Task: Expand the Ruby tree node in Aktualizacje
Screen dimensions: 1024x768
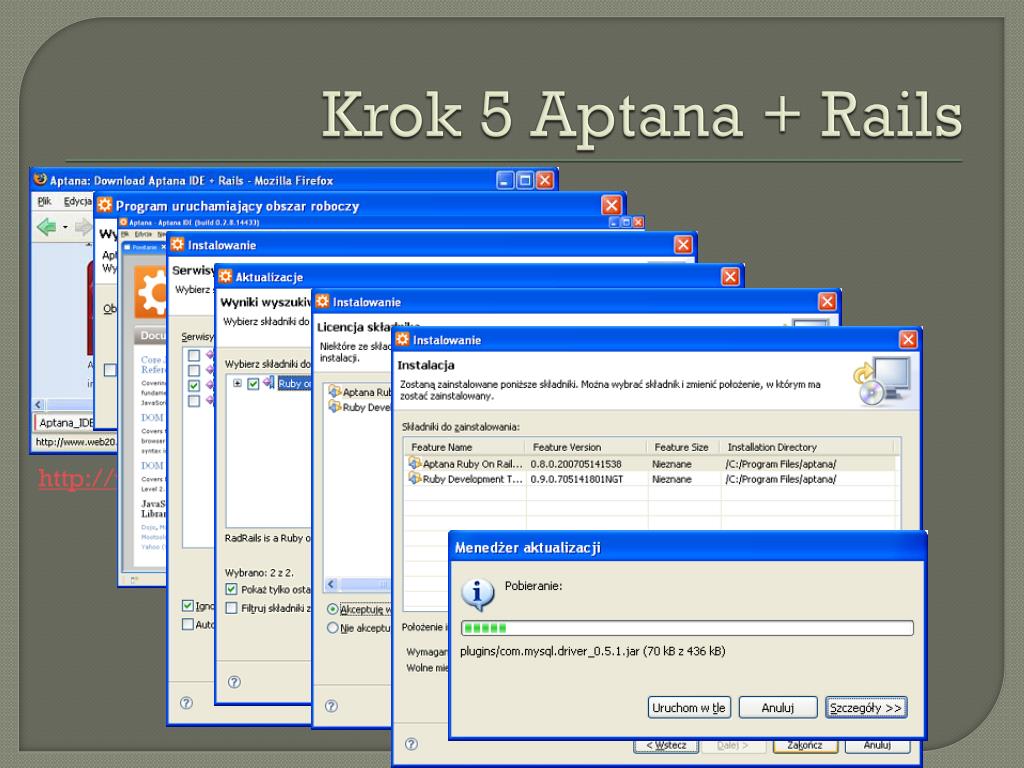Action: pyautogui.click(x=237, y=383)
